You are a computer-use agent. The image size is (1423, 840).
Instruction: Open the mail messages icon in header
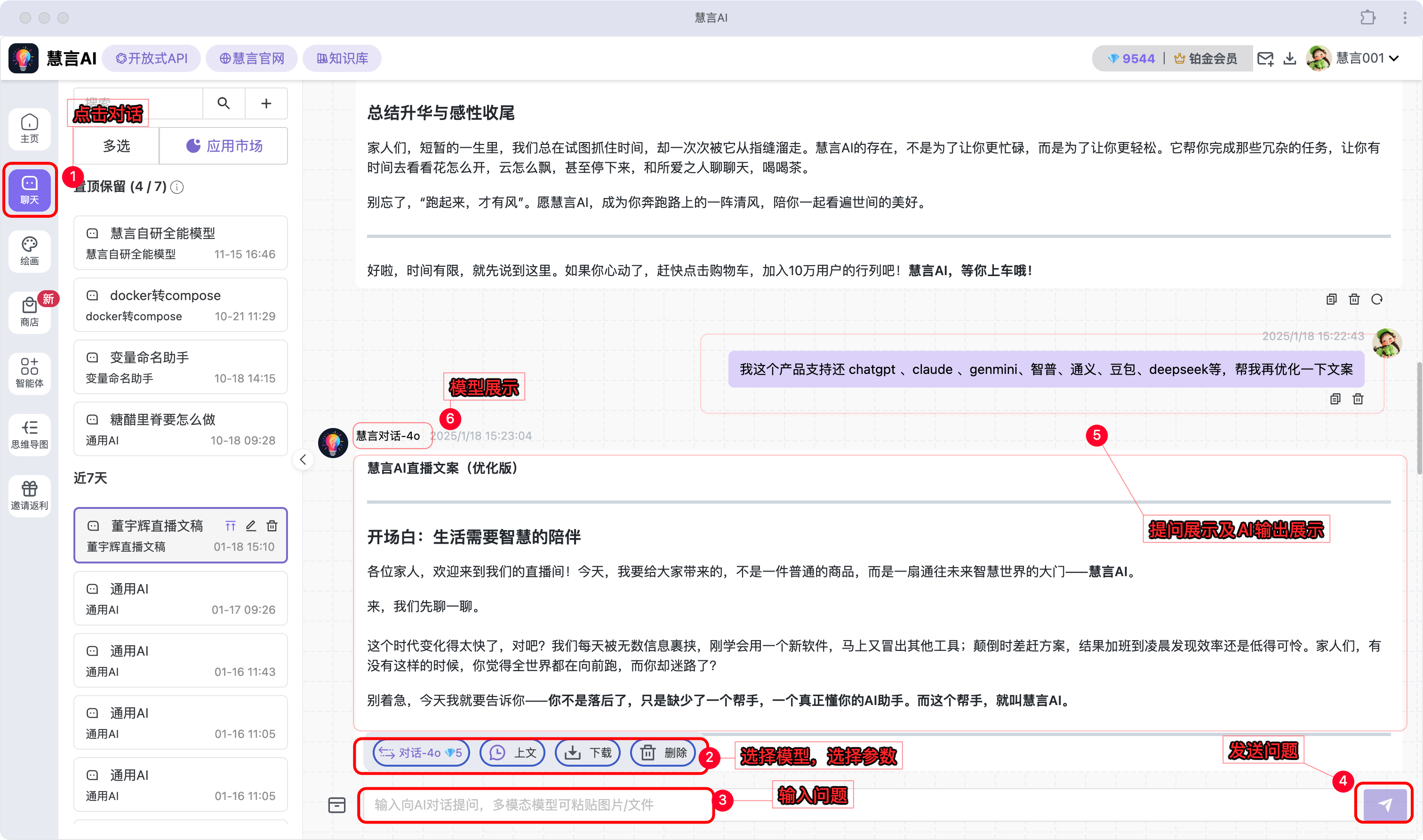click(x=1265, y=58)
